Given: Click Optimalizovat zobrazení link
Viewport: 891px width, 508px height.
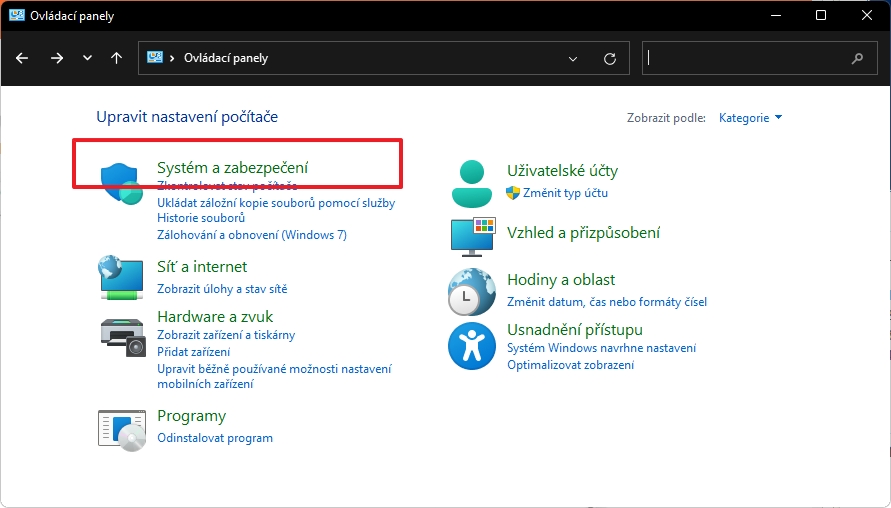Looking at the screenshot, I should coord(571,365).
